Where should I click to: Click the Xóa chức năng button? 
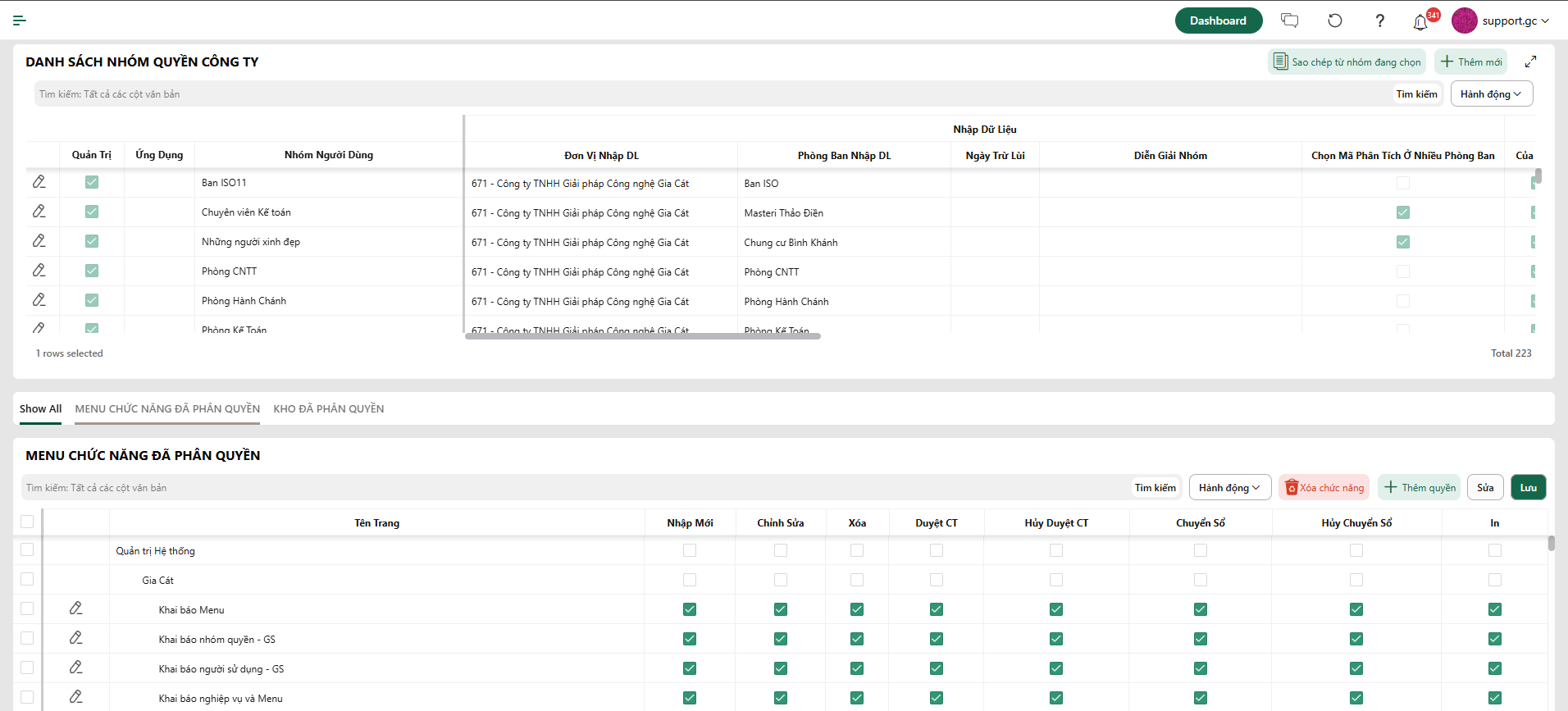pos(1324,487)
